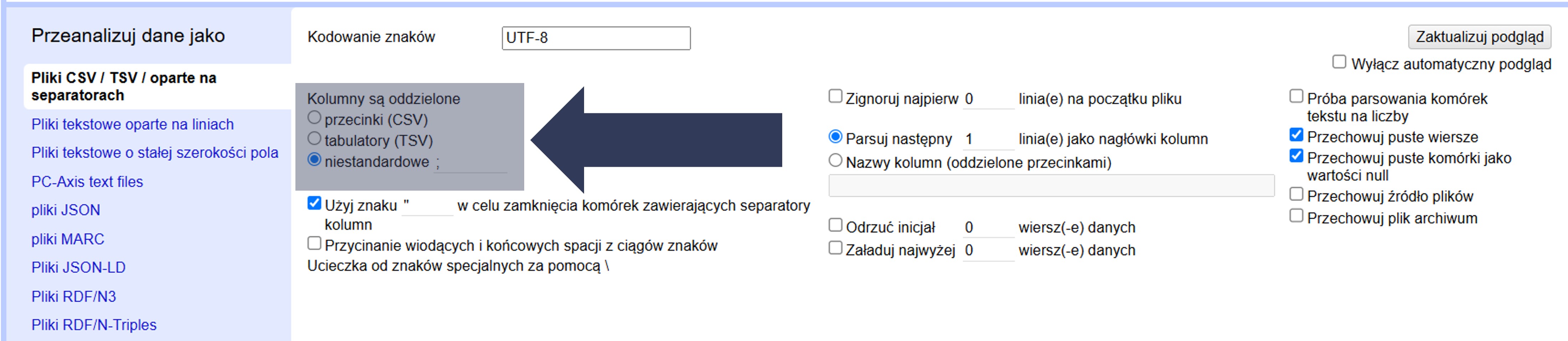Select tabulatory (TSV) radio option
The image size is (1568, 341).
pyautogui.click(x=314, y=139)
